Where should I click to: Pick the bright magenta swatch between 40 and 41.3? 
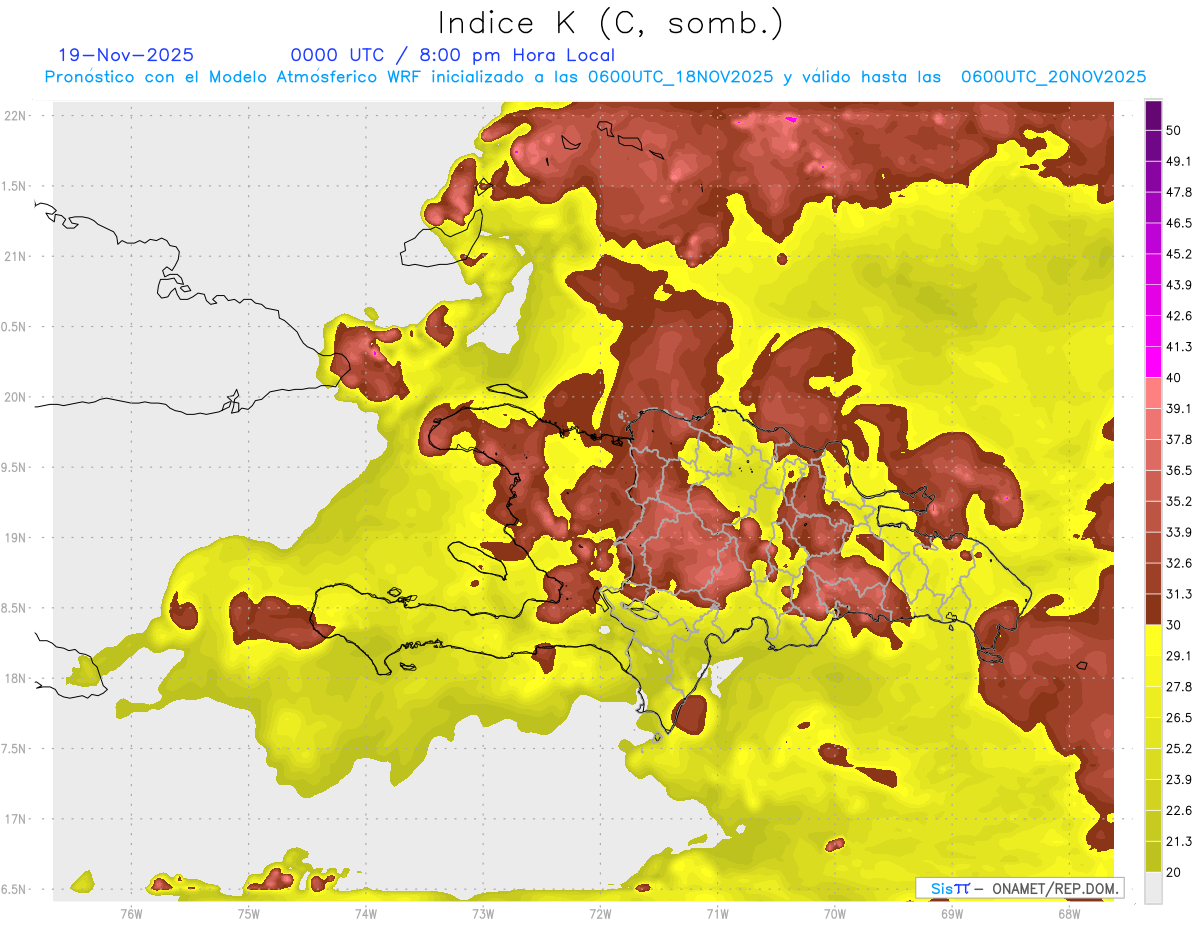1153,362
